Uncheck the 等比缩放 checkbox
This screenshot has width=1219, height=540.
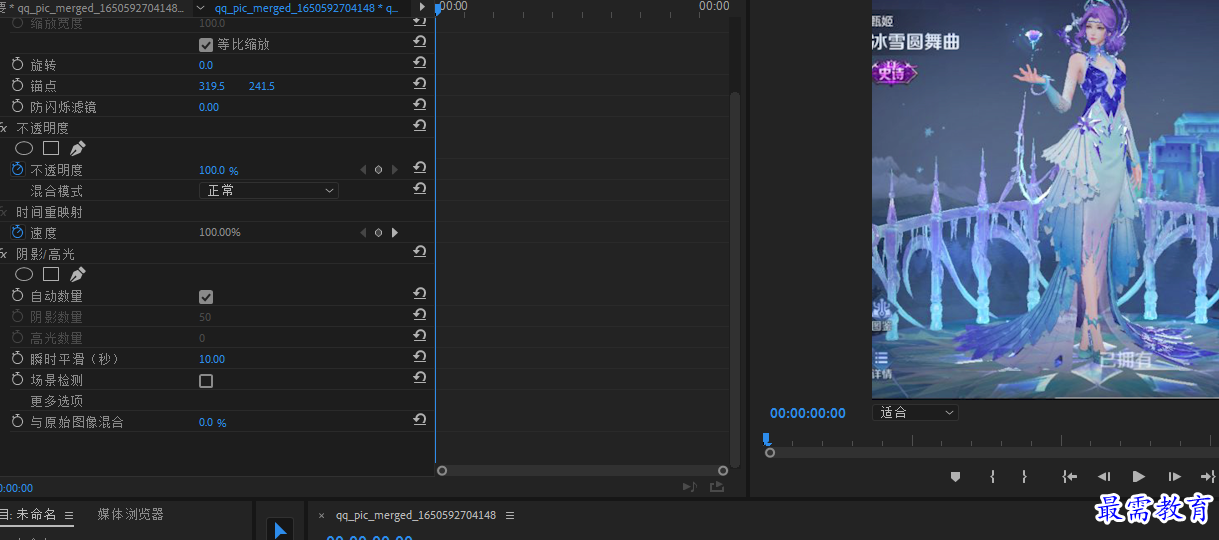point(206,45)
